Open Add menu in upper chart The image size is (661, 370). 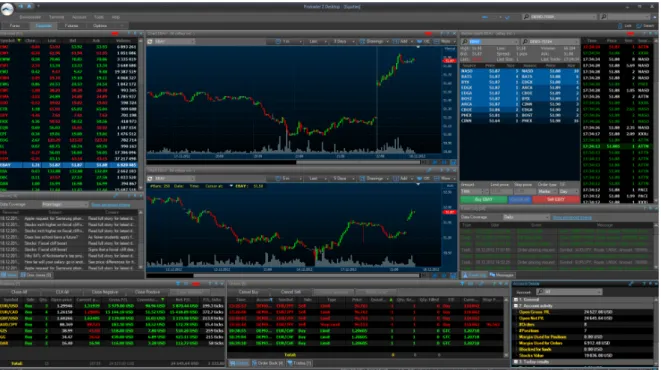click(x=403, y=41)
